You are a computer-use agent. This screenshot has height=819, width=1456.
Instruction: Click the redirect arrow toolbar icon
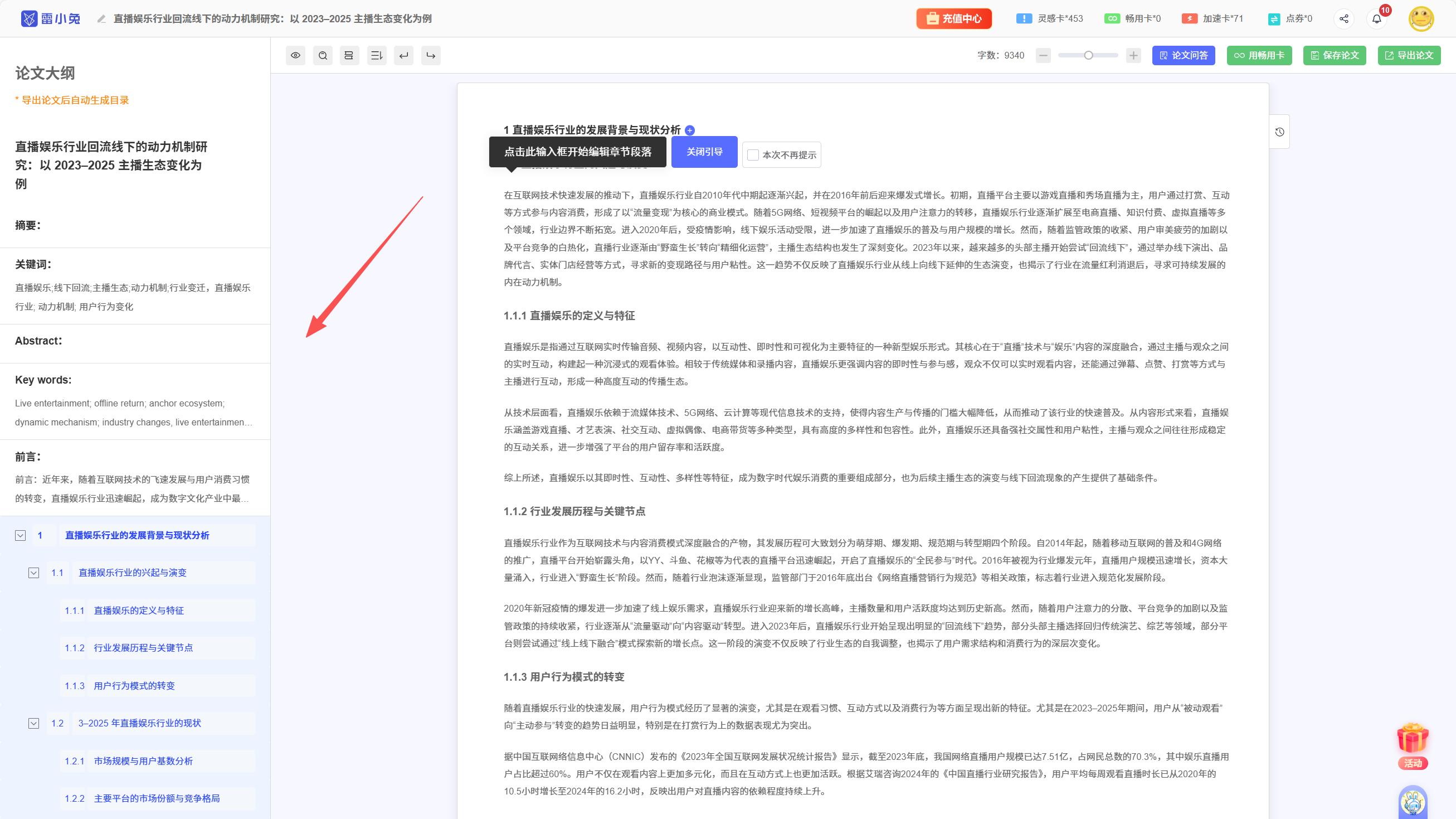pyautogui.click(x=431, y=55)
